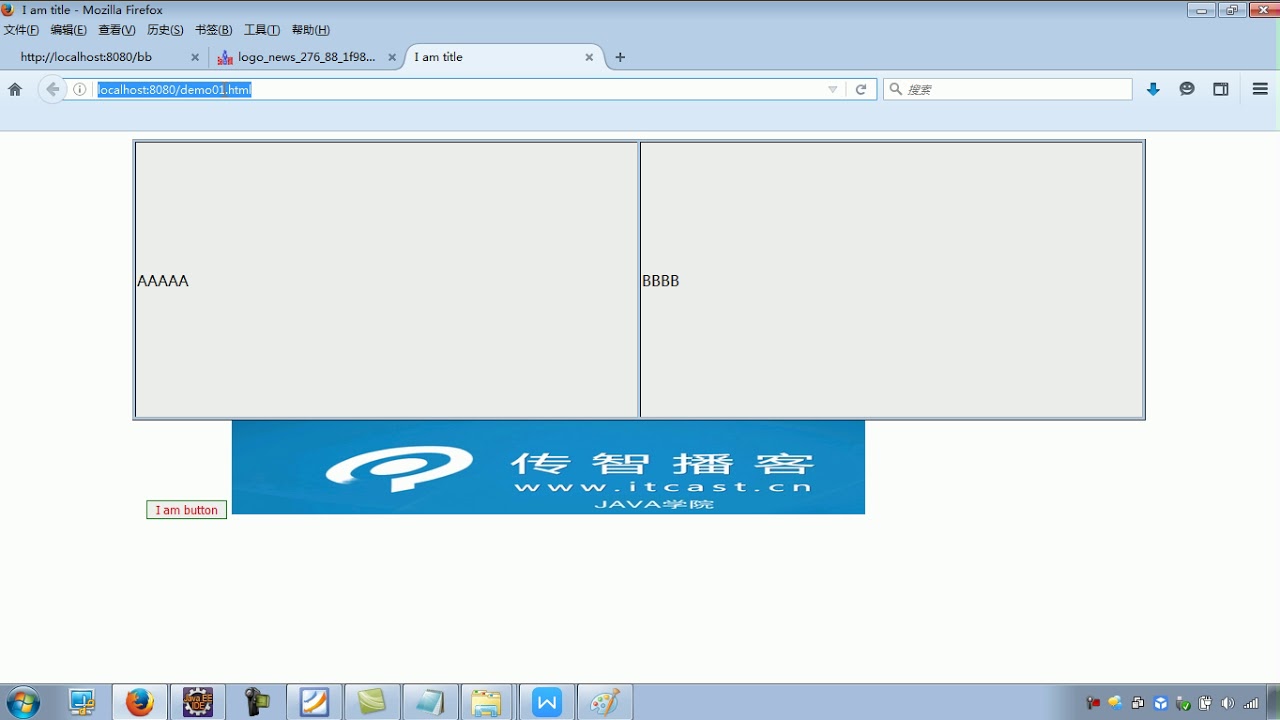Click the AAAAA table cell text
Viewport: 1280px width, 720px height.
tap(163, 281)
